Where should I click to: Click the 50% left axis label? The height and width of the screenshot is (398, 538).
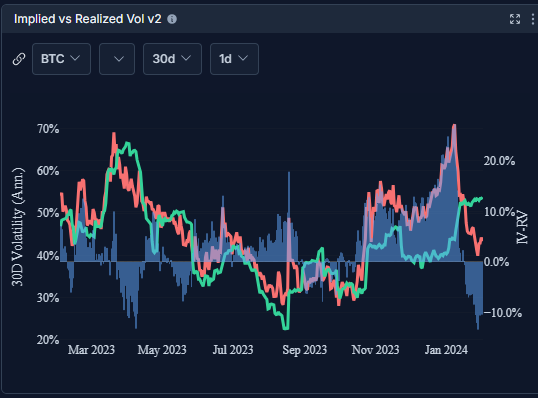(x=48, y=213)
